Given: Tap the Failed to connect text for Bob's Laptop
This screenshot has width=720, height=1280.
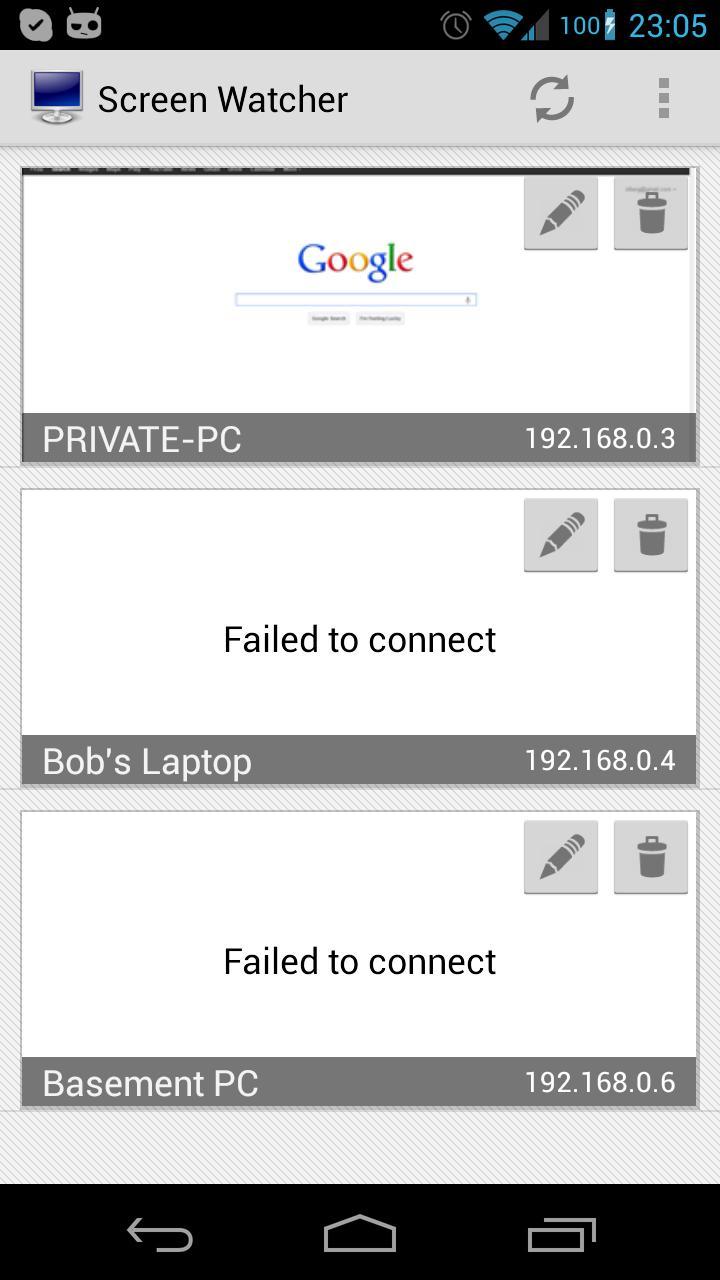Looking at the screenshot, I should [359, 640].
